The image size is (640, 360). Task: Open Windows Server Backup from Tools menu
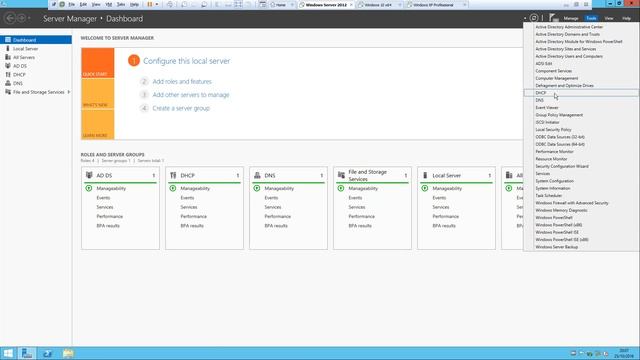(557, 247)
